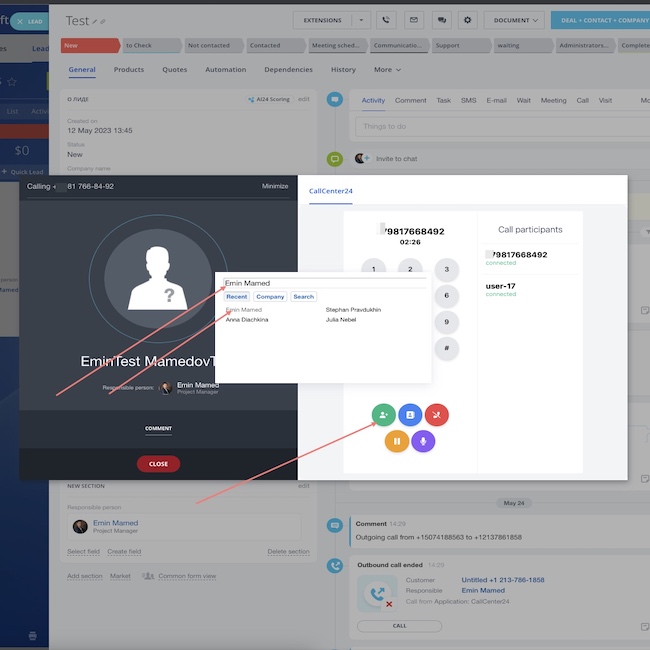
Task: Click the red Close button on the call card
Action: (159, 464)
